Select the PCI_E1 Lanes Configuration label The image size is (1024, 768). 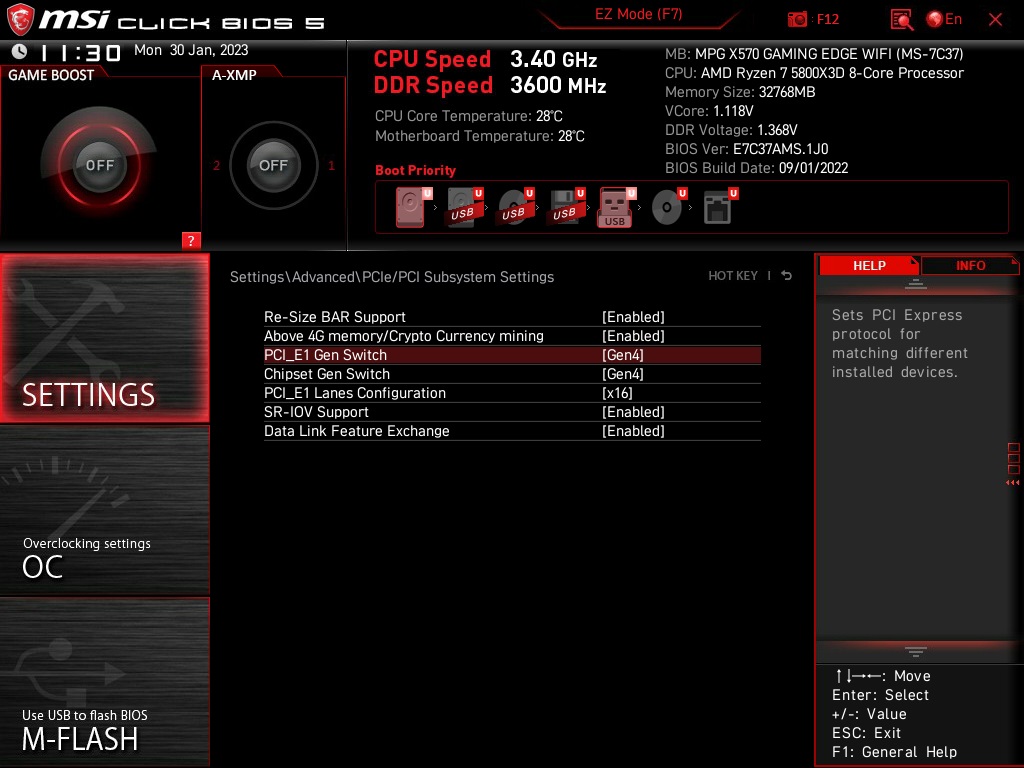coord(355,392)
